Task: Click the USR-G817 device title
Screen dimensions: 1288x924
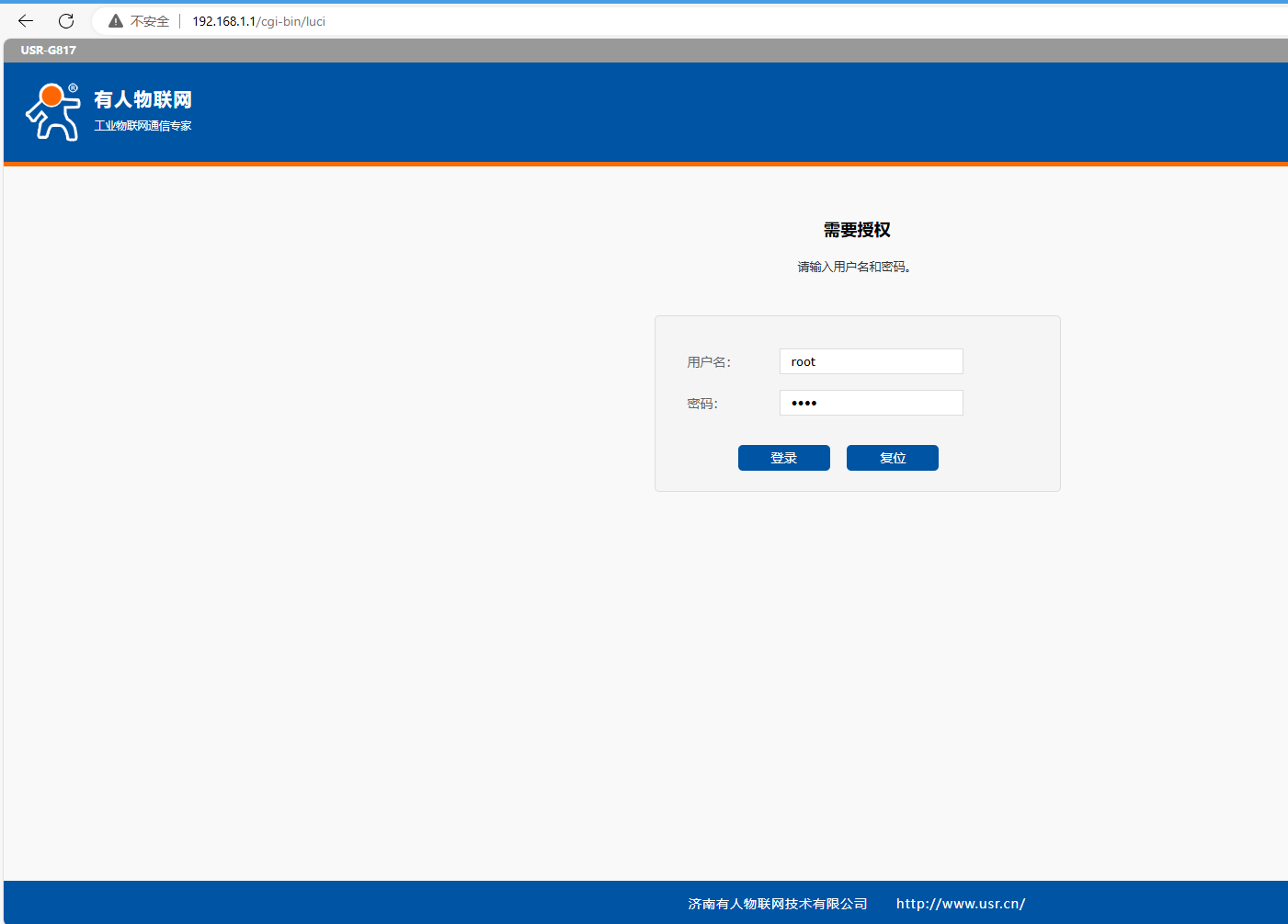Action: coord(49,51)
